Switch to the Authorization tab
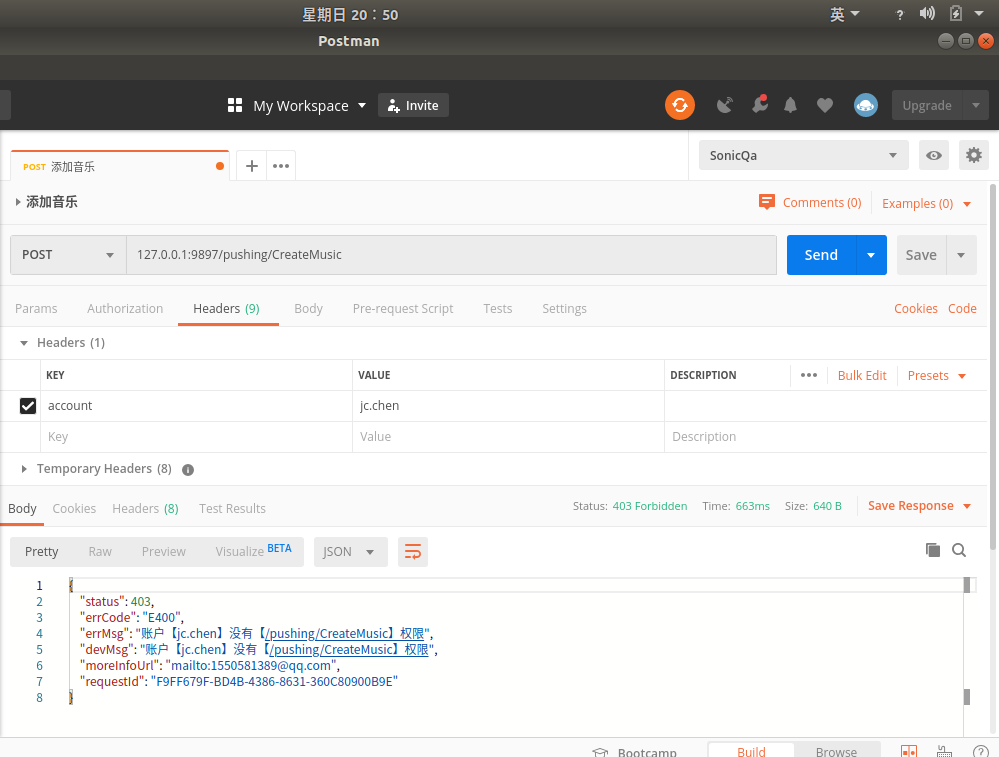This screenshot has width=999, height=757. click(x=125, y=308)
